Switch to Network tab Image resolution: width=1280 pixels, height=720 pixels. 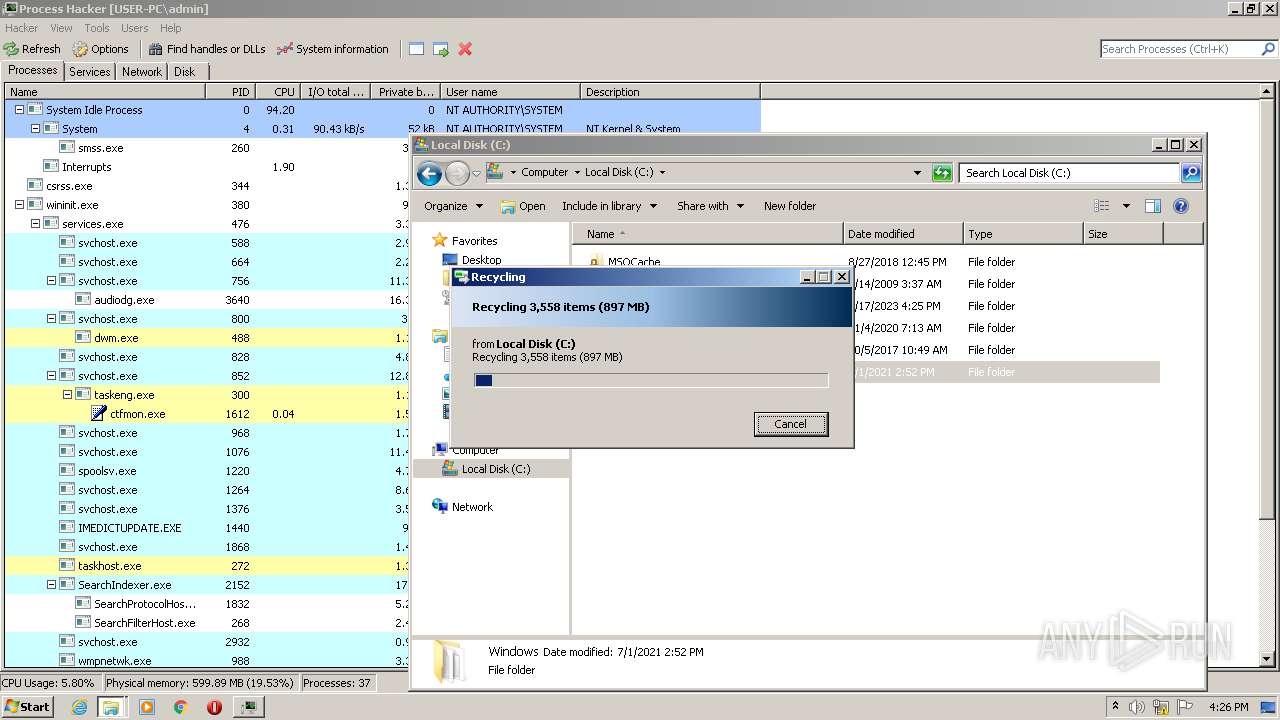142,72
